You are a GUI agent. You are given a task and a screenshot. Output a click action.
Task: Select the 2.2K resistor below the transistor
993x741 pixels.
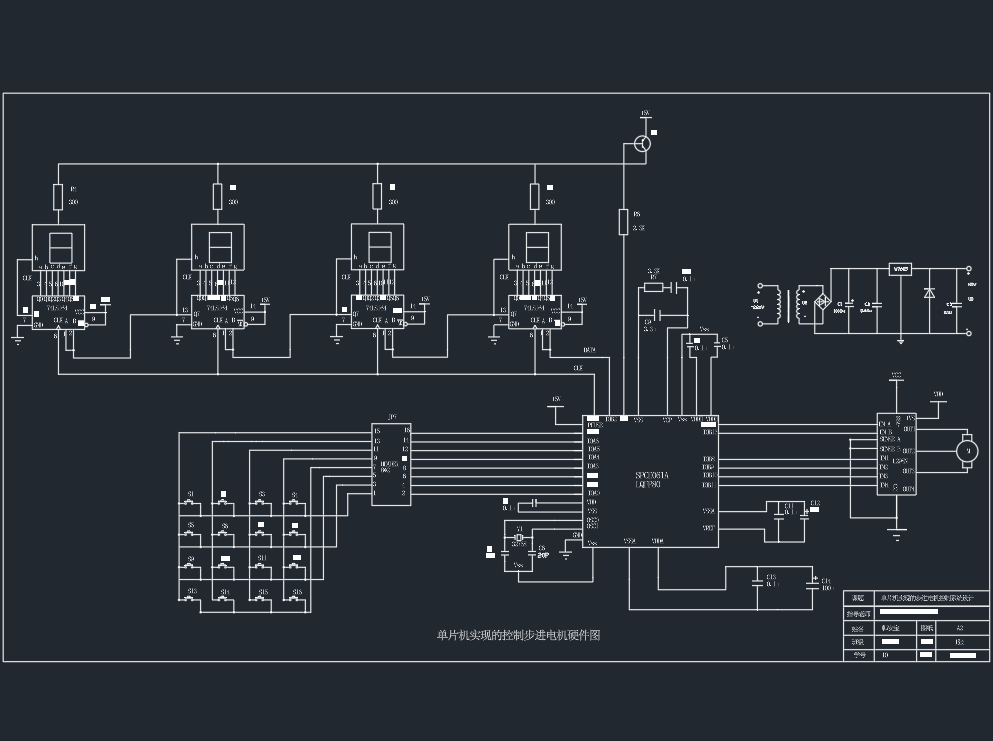tap(623, 222)
